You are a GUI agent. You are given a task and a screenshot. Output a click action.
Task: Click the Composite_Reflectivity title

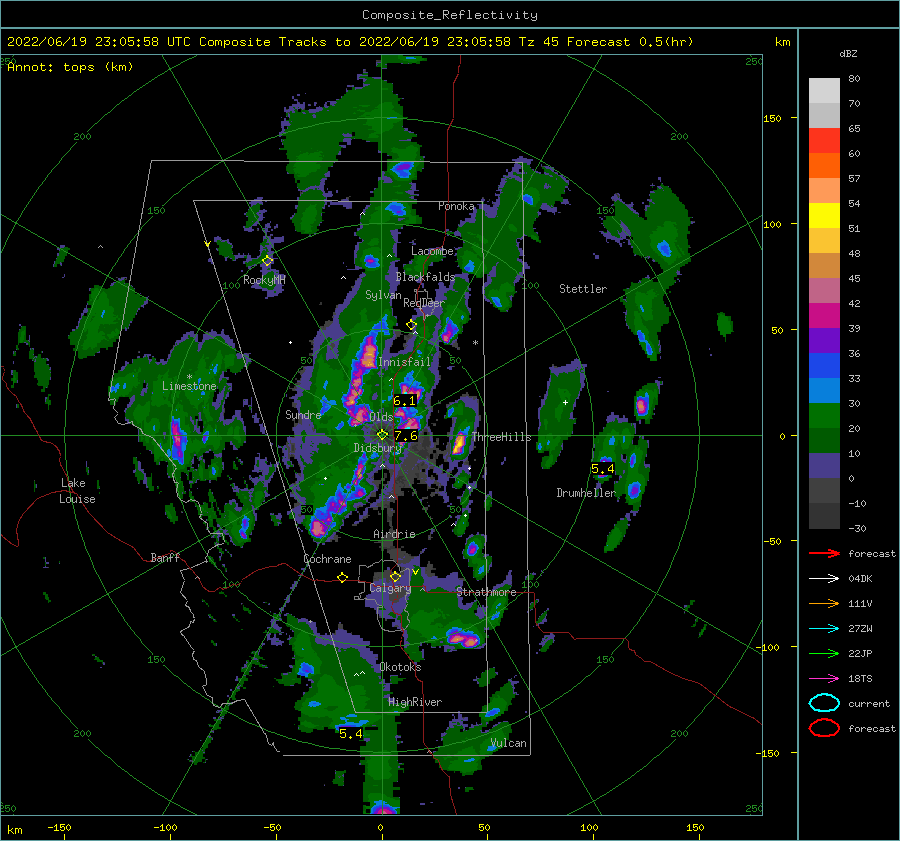pos(450,15)
